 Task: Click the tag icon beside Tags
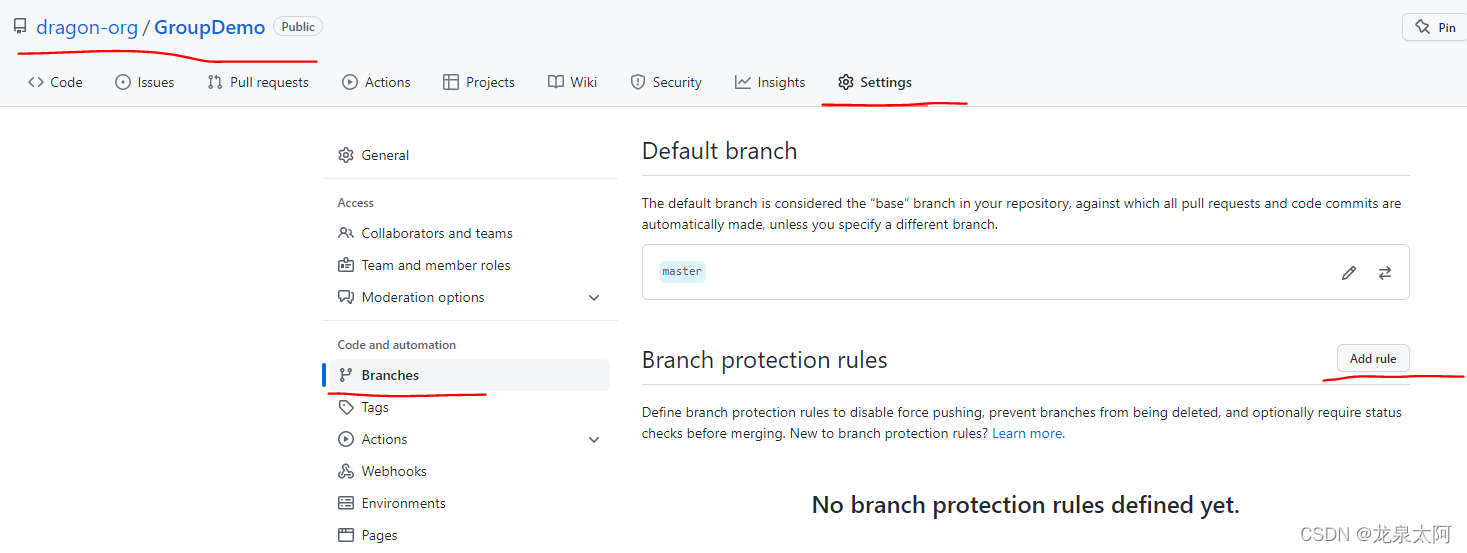[x=346, y=407]
